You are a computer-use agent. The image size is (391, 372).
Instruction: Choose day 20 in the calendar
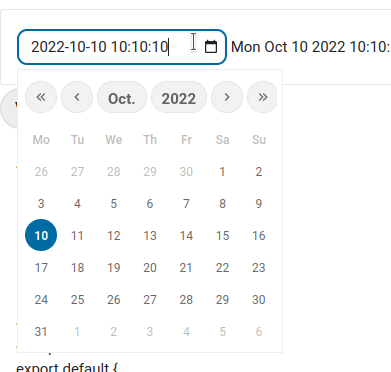pyautogui.click(x=150, y=268)
